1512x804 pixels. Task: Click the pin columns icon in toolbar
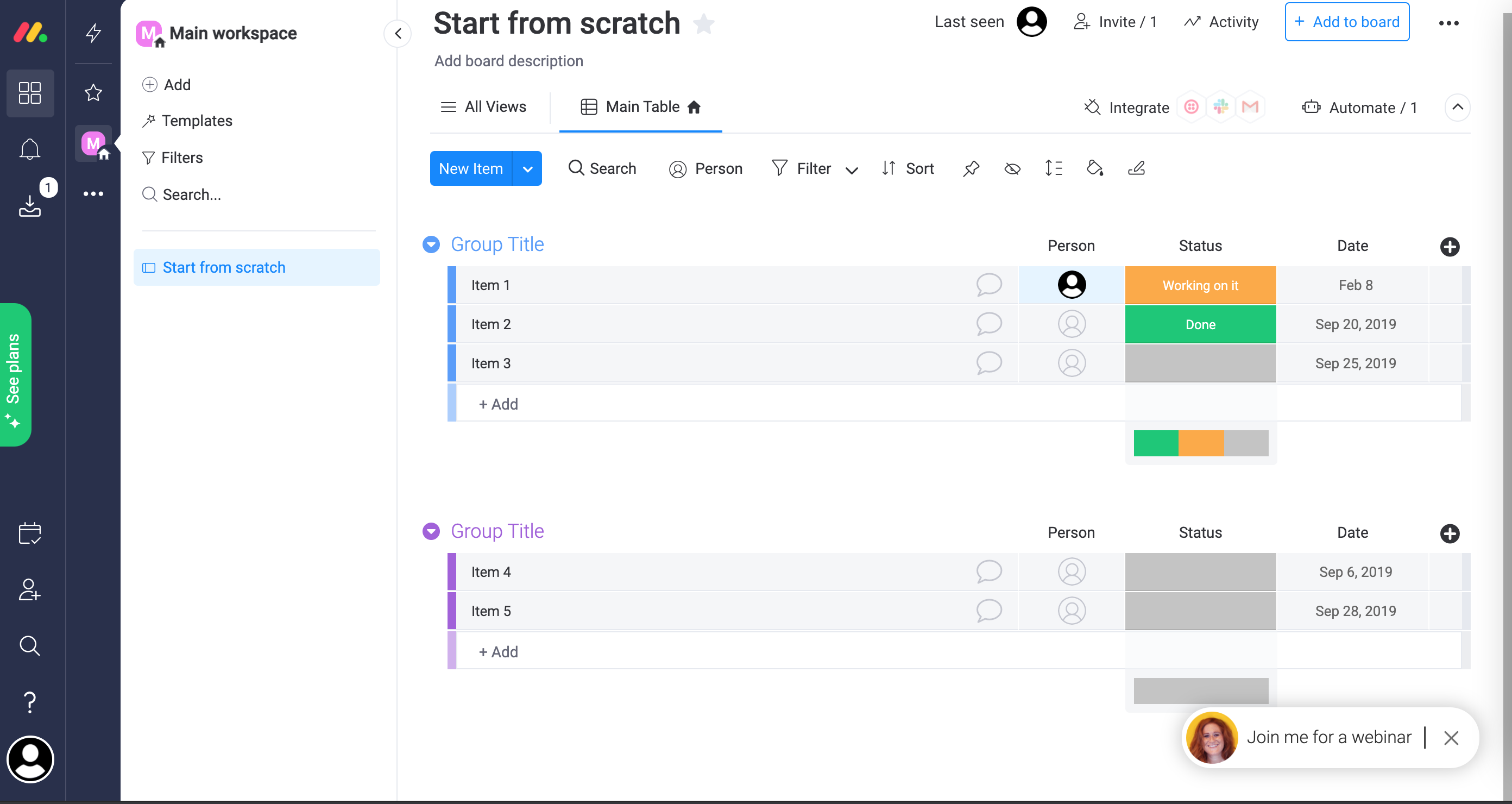pos(971,168)
